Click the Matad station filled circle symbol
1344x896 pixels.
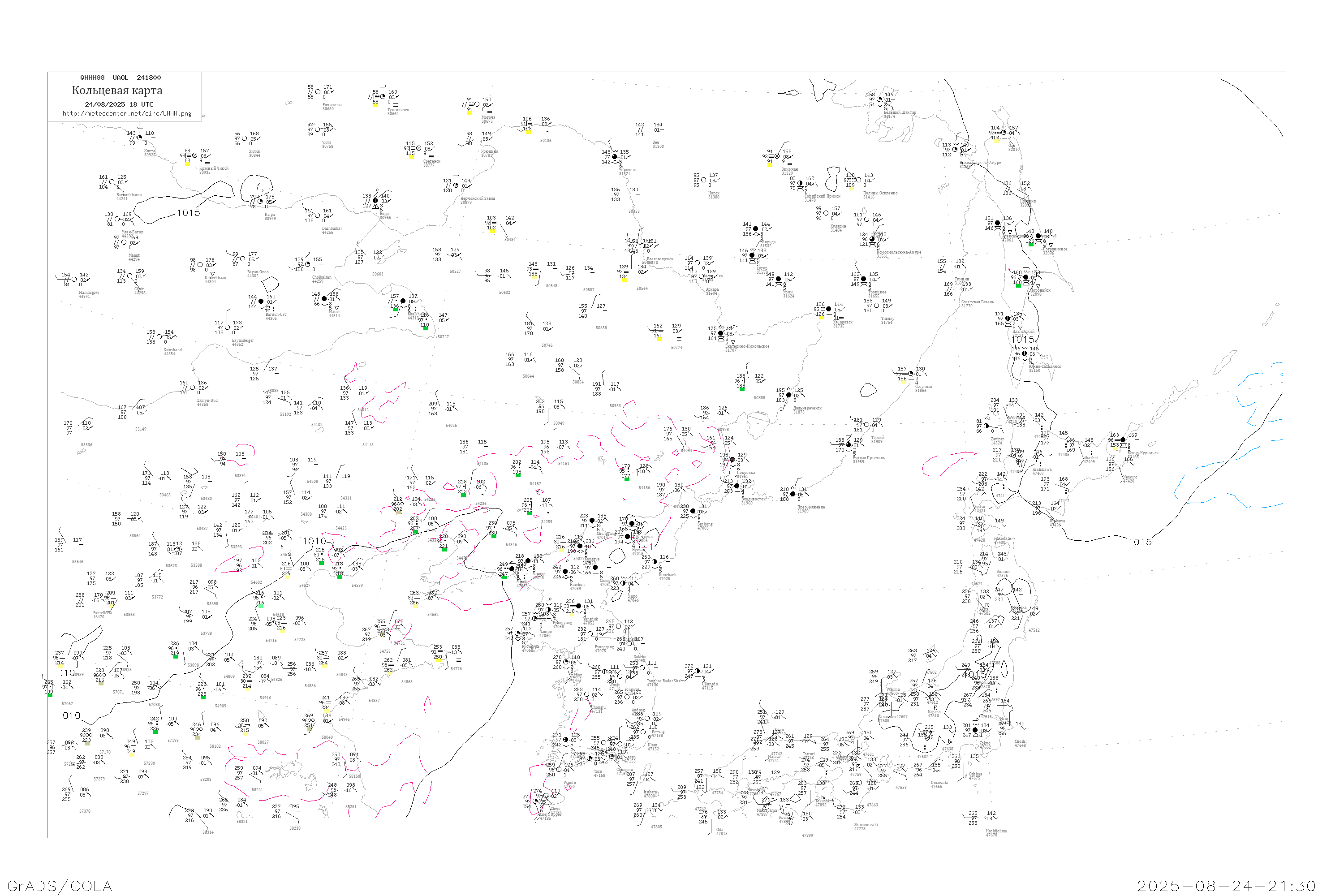point(324,299)
